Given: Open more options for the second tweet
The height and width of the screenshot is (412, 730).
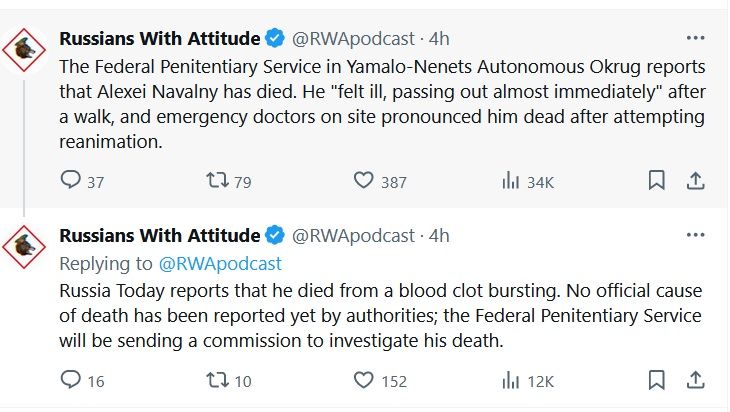Looking at the screenshot, I should 695,236.
